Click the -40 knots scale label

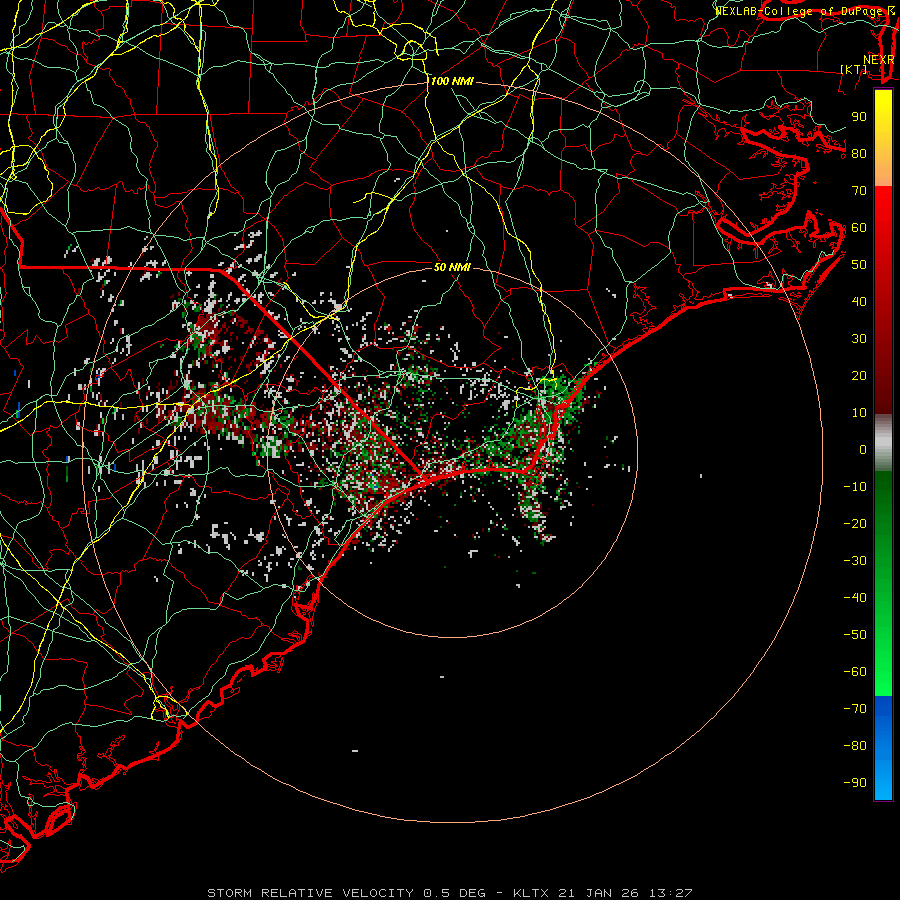click(855, 598)
